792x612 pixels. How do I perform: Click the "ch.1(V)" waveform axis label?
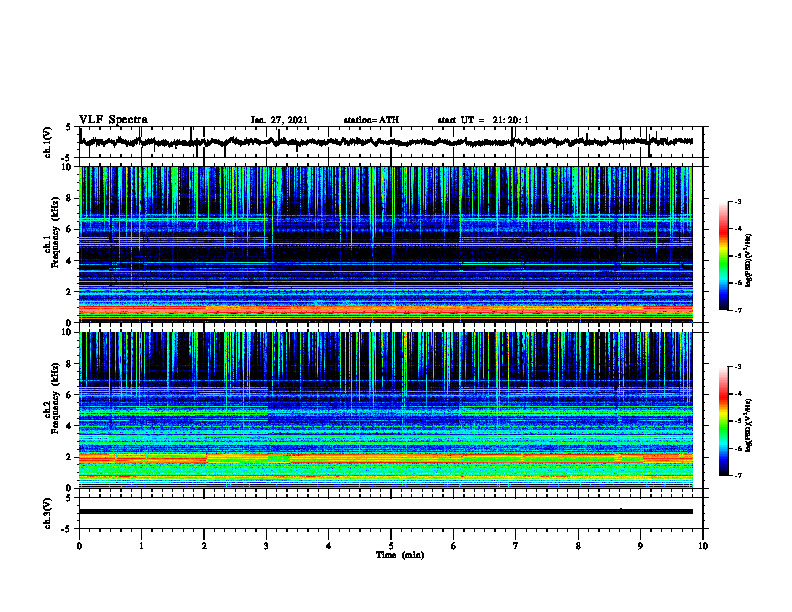47,142
